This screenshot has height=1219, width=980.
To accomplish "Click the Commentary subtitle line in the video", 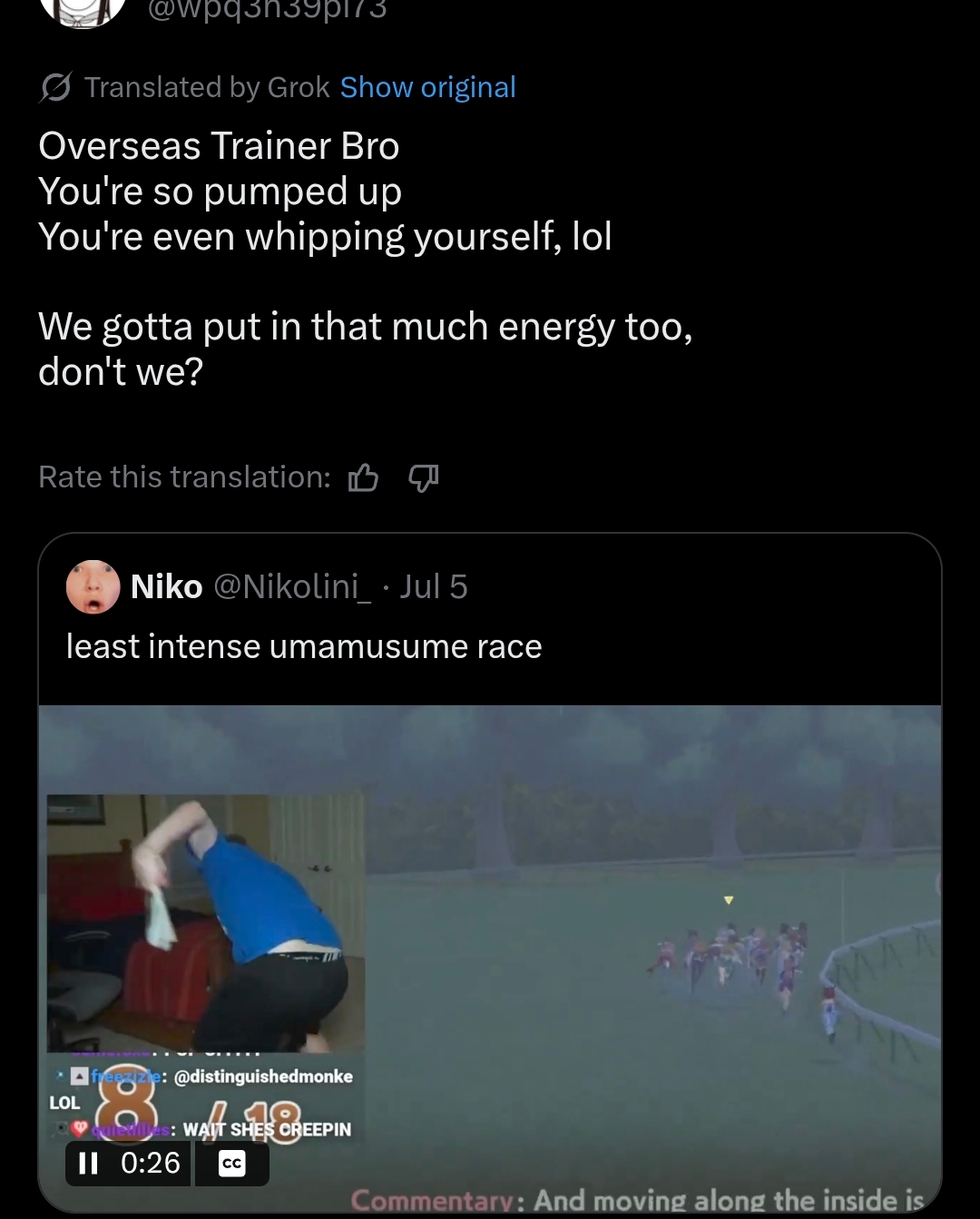I will click(637, 1200).
